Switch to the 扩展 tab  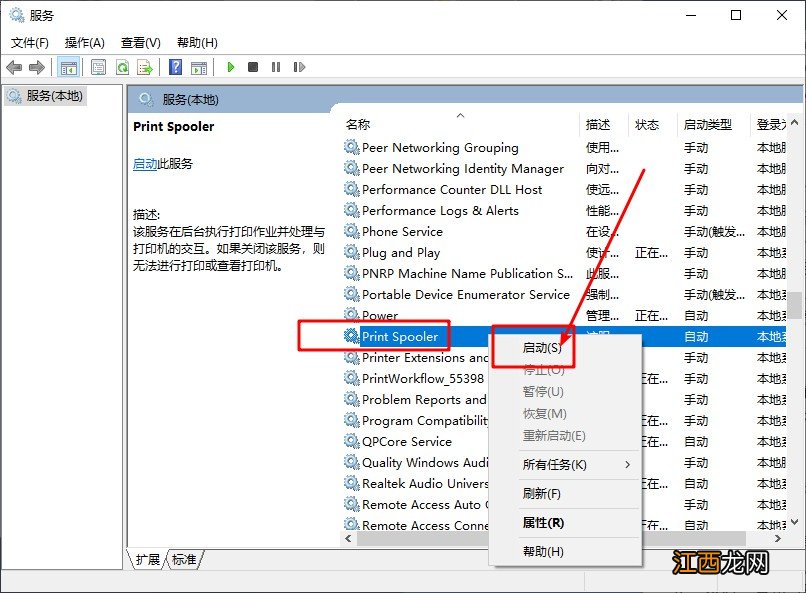pos(148,561)
